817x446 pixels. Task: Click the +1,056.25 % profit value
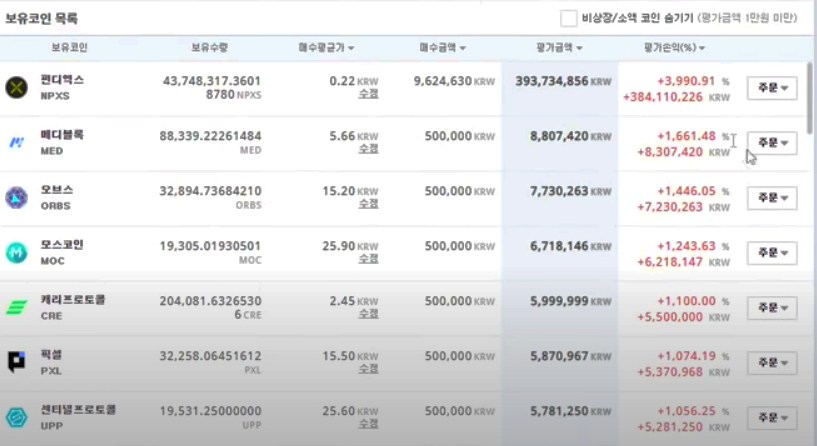click(693, 411)
